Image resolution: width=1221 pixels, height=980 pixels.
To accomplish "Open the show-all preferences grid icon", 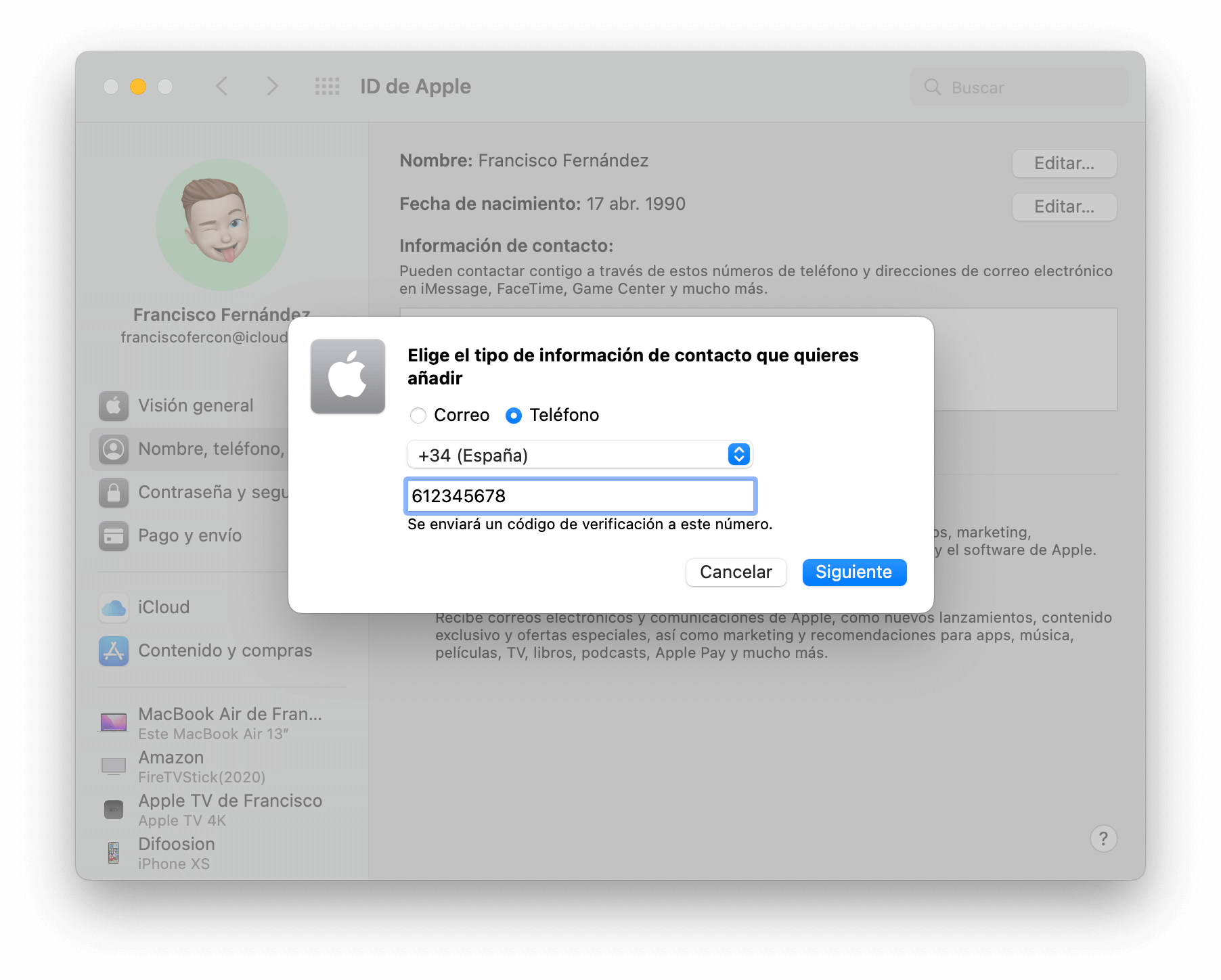I will [326, 87].
